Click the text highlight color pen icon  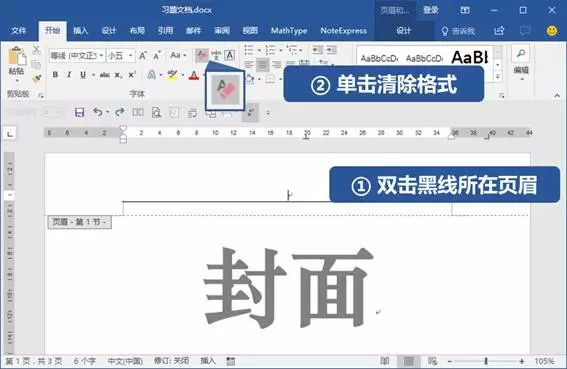pos(172,75)
